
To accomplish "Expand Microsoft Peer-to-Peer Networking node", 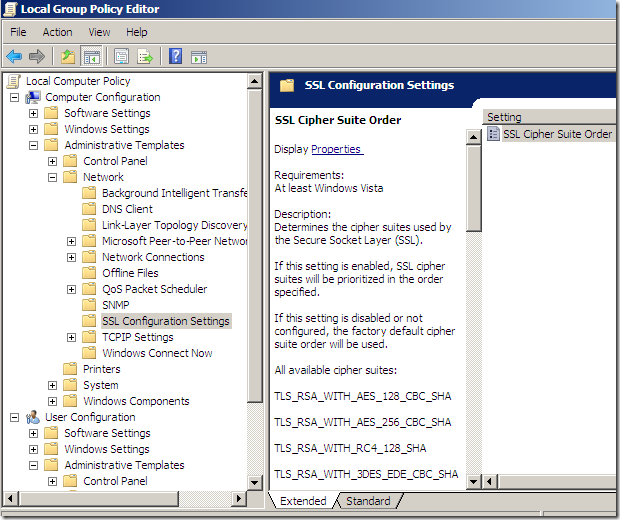I will pyautogui.click(x=72, y=241).
